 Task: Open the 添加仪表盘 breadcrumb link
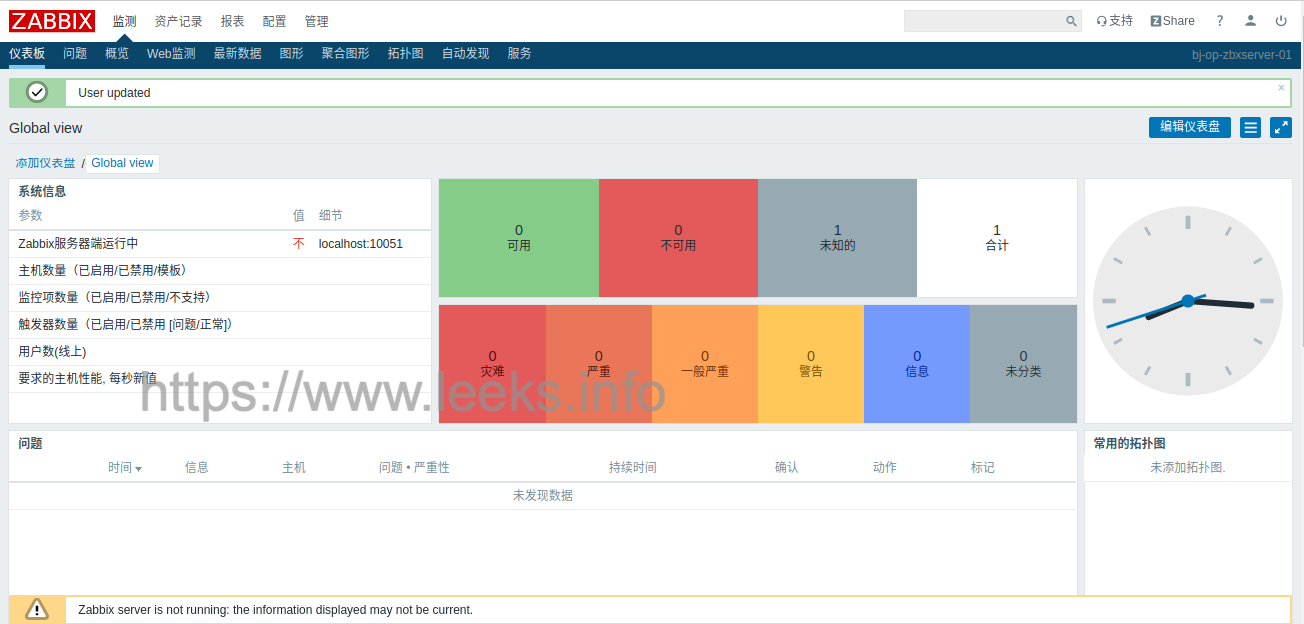pyautogui.click(x=45, y=163)
